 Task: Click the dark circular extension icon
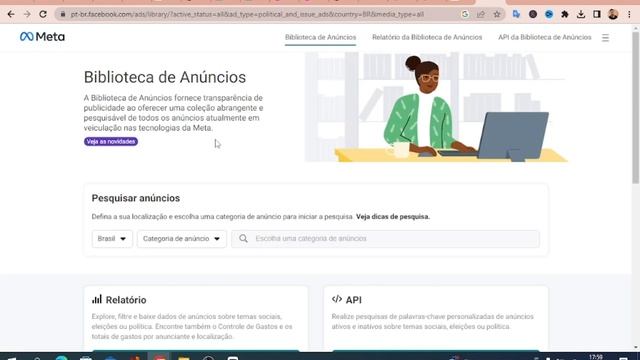(533, 14)
